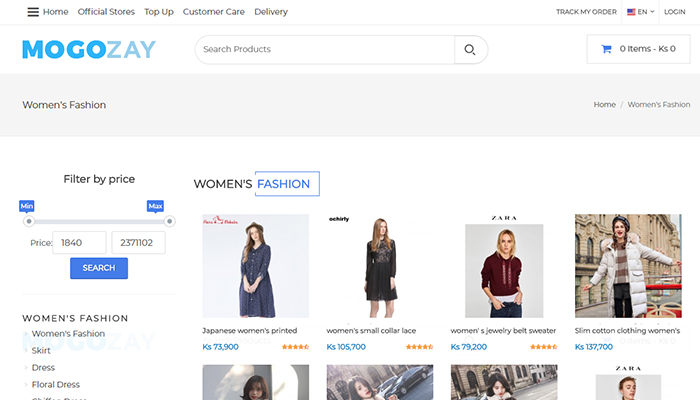Click the arrow beside Skirt
This screenshot has width=700, height=400.
point(26,351)
